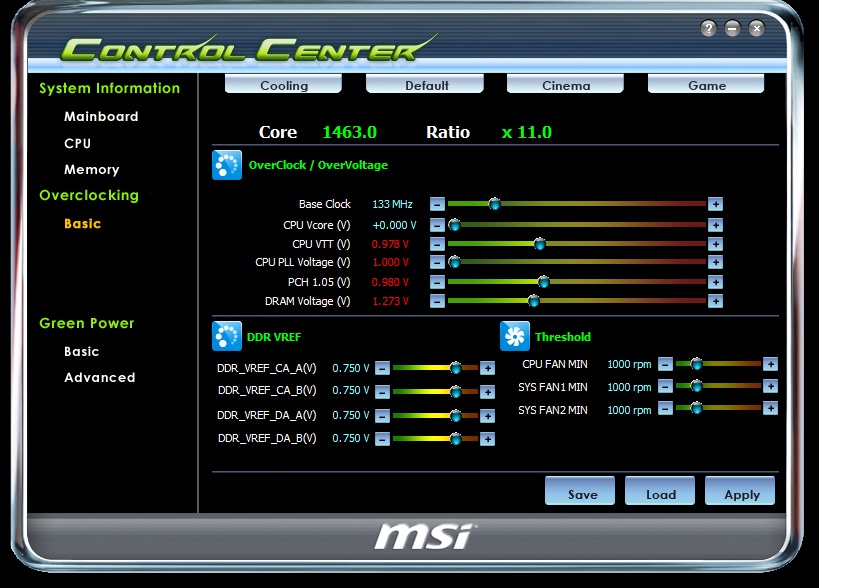Select Basic under Overclocking
The width and height of the screenshot is (864, 588).
coord(82,223)
